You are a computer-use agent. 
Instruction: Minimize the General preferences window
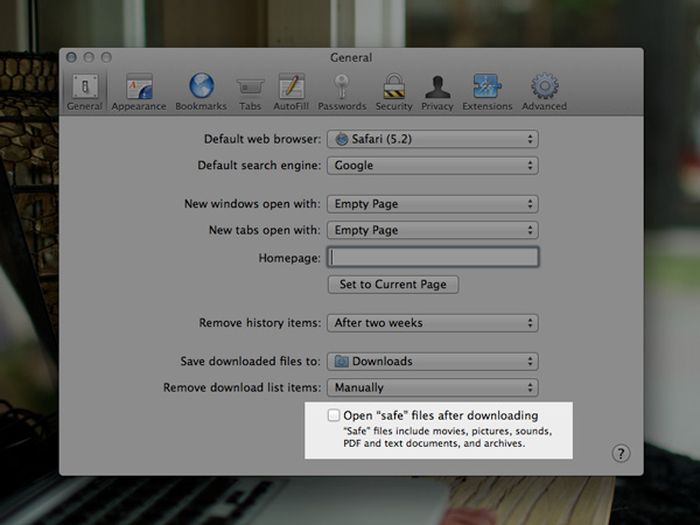[x=89, y=57]
